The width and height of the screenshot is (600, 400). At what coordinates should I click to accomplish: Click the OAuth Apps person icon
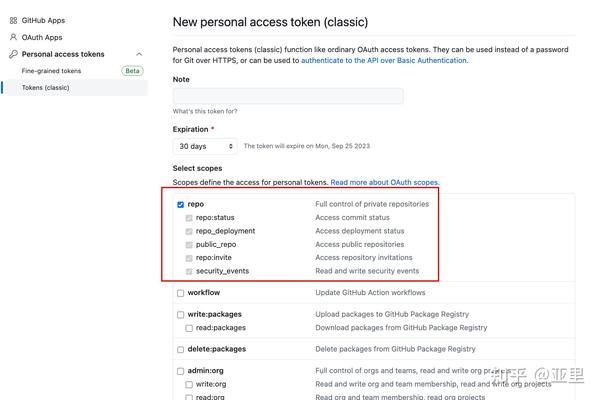tap(13, 38)
